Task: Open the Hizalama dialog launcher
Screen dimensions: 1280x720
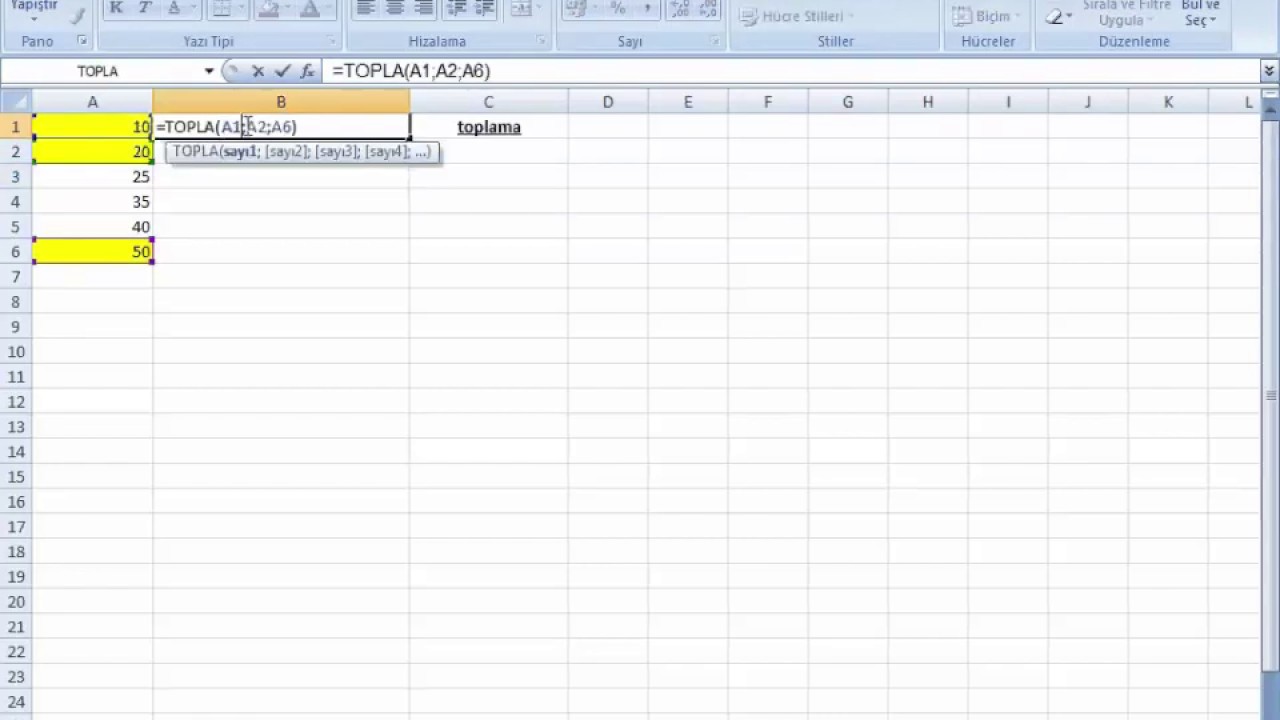Action: 541,41
